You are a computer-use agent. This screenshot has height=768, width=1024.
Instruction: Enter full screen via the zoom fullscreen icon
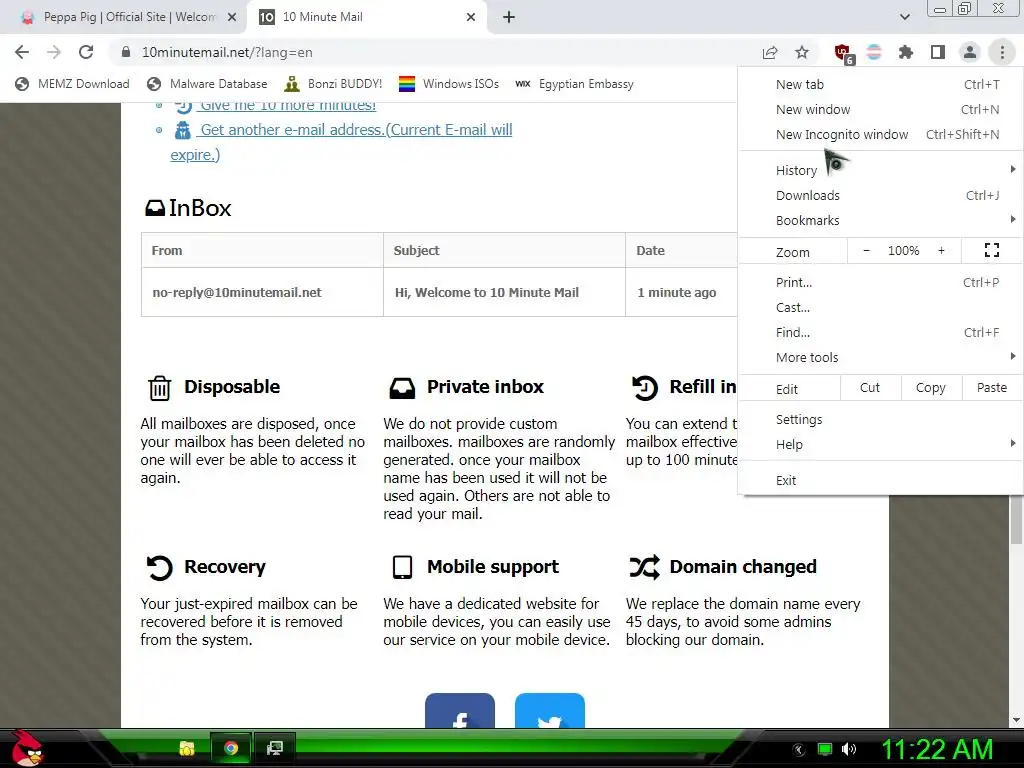pyautogui.click(x=991, y=250)
